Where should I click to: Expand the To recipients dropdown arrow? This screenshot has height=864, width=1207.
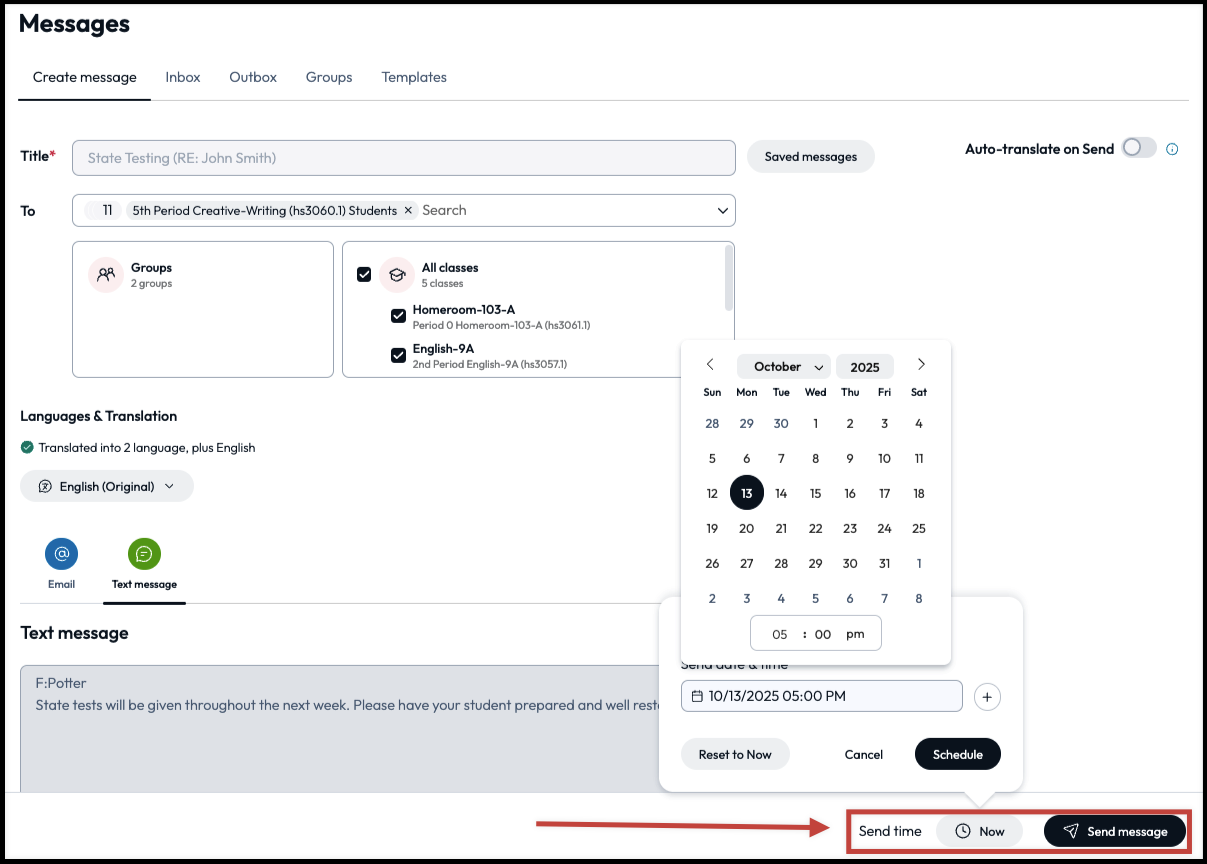click(x=722, y=211)
